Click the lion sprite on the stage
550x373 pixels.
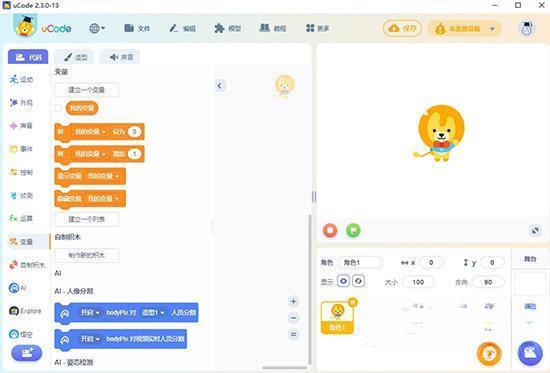click(439, 133)
